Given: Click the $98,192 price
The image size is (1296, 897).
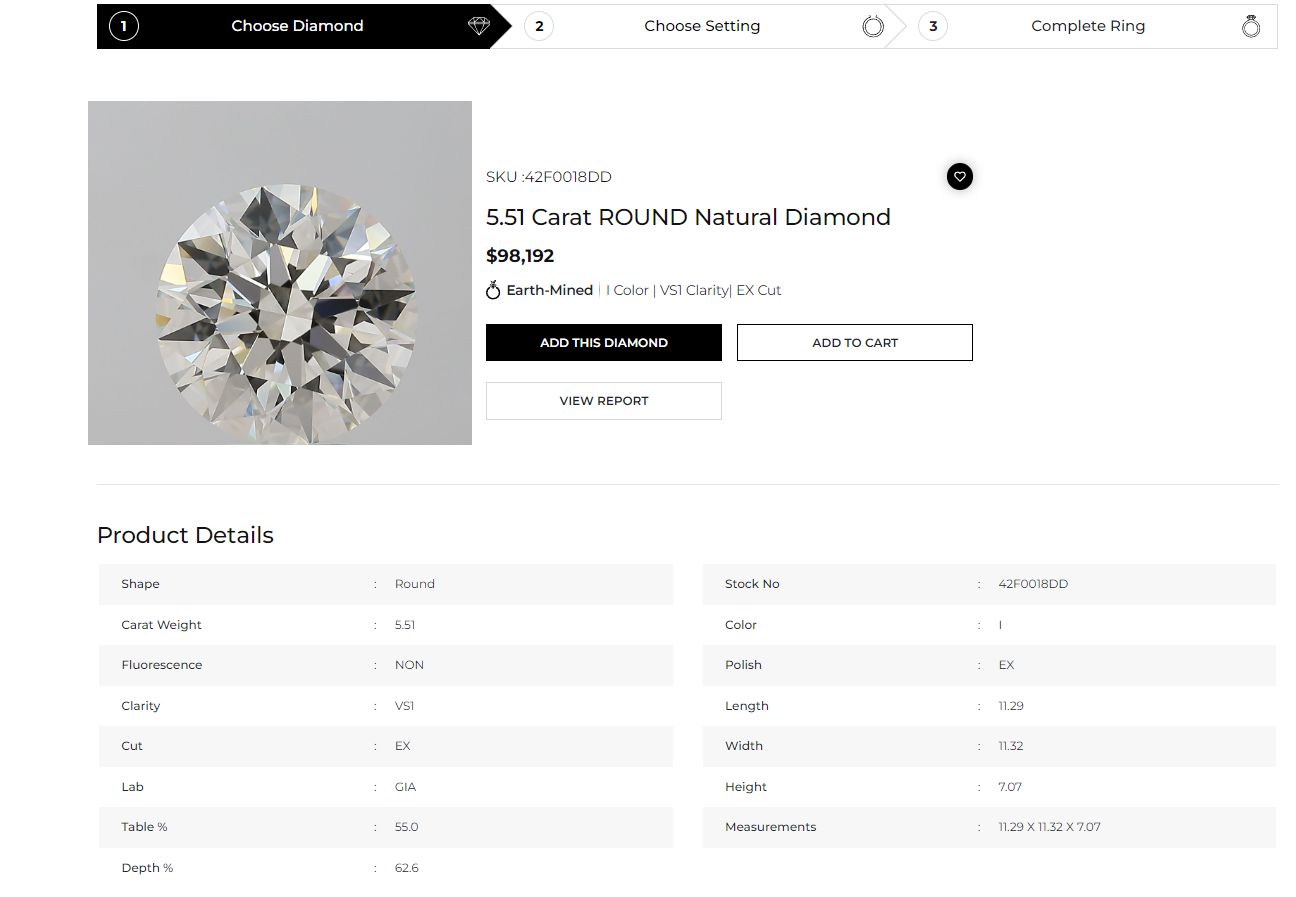Looking at the screenshot, I should point(520,256).
